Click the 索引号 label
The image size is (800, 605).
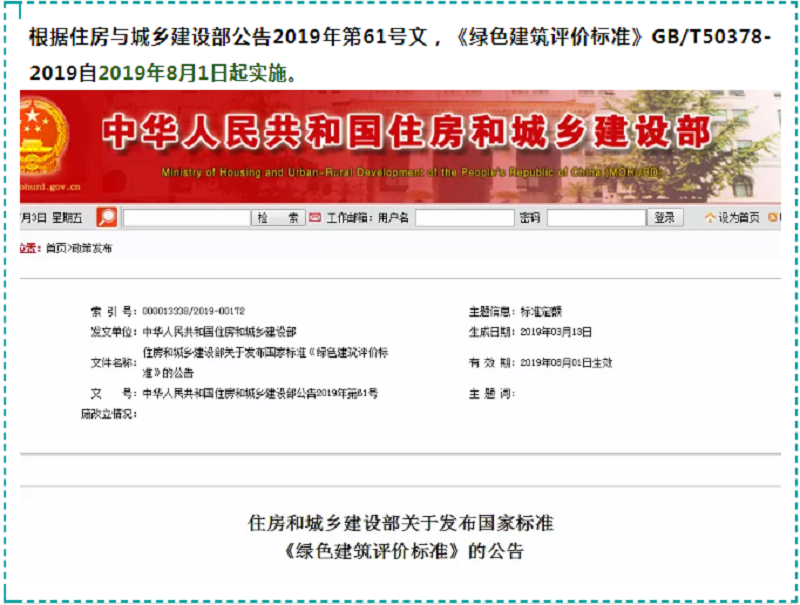[x=113, y=311]
